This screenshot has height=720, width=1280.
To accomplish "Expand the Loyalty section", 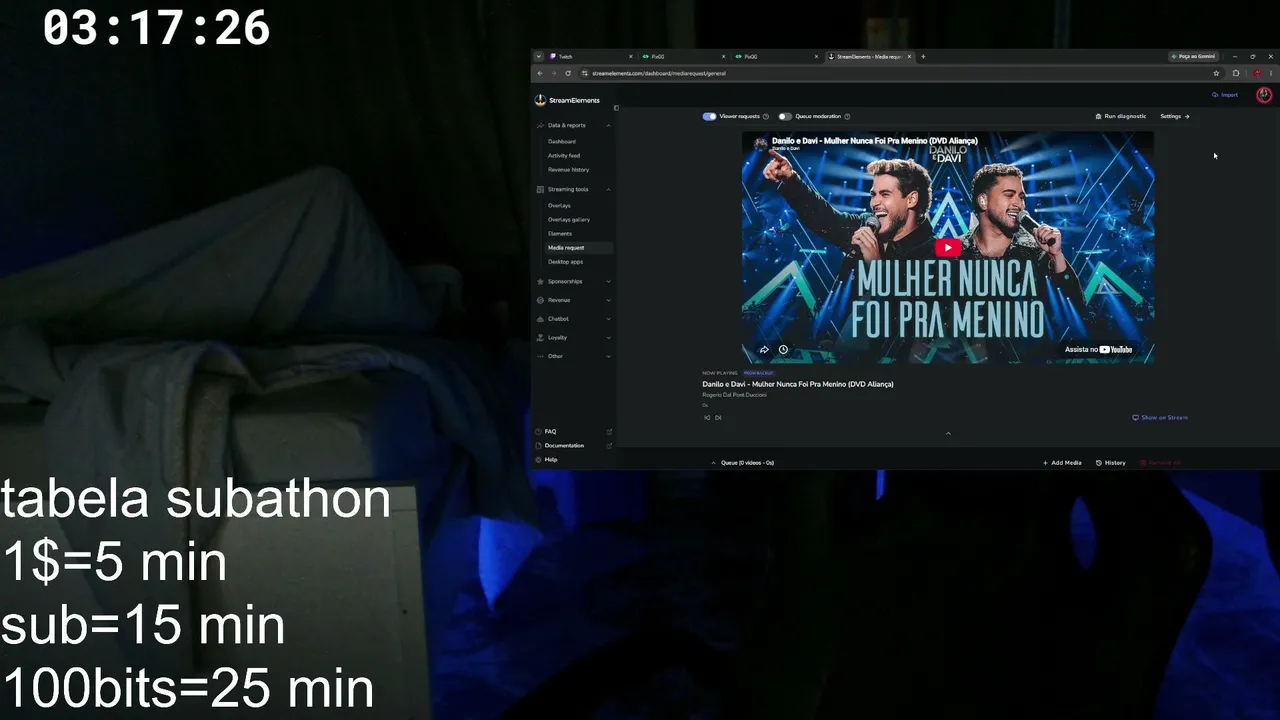I will point(573,338).
